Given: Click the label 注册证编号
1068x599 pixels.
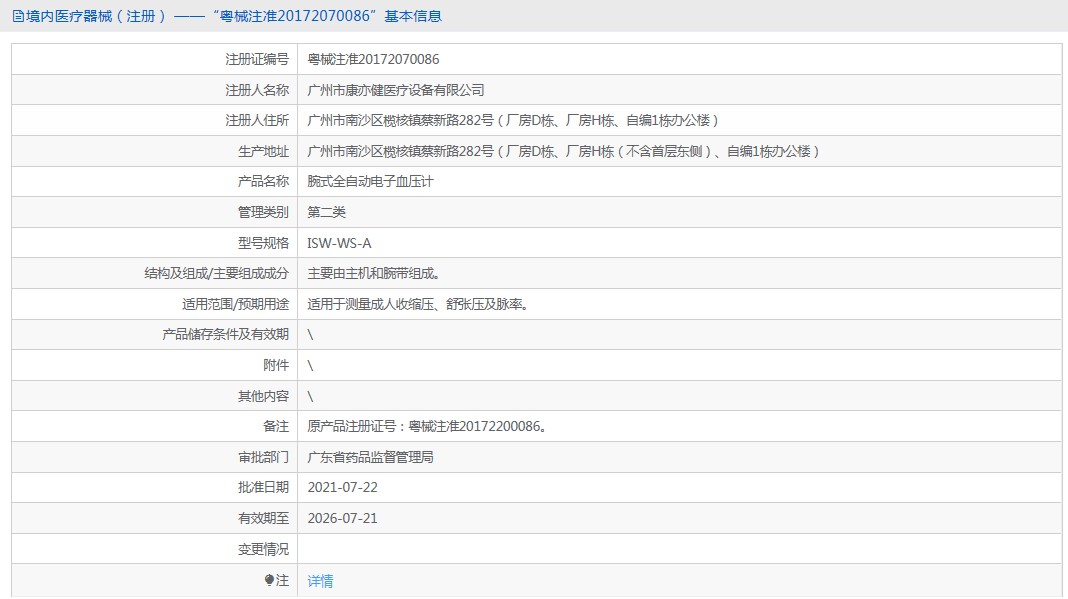Looking at the screenshot, I should pos(257,59).
